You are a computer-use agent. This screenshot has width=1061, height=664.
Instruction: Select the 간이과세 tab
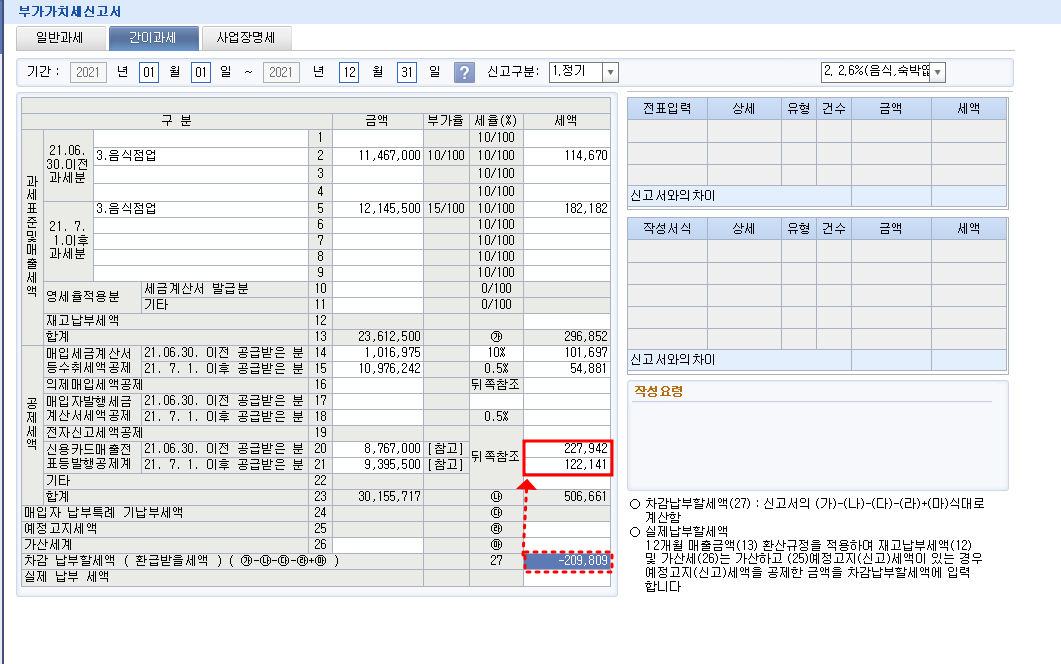point(152,38)
